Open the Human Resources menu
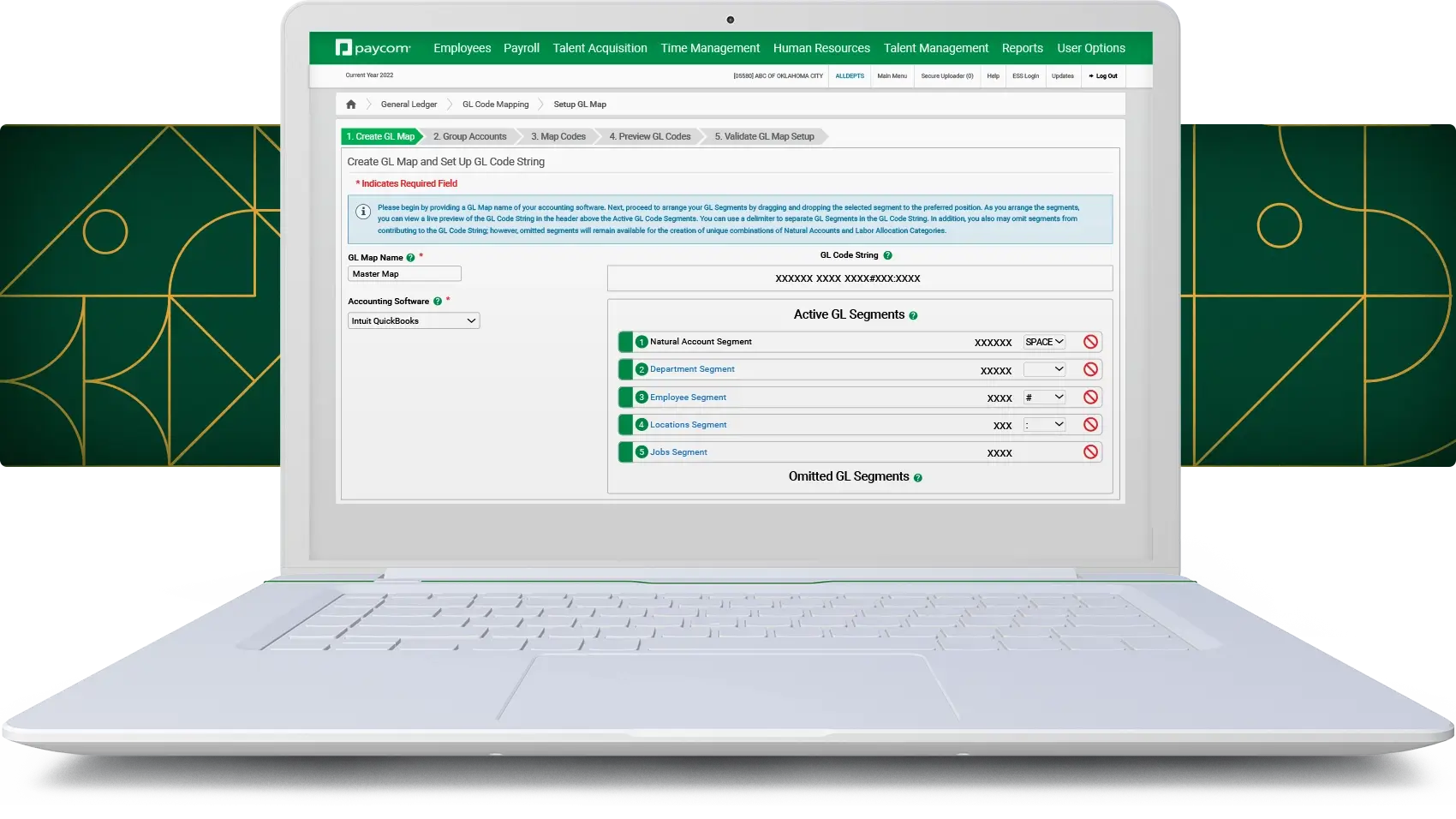This screenshot has width=1456, height=819. point(820,48)
